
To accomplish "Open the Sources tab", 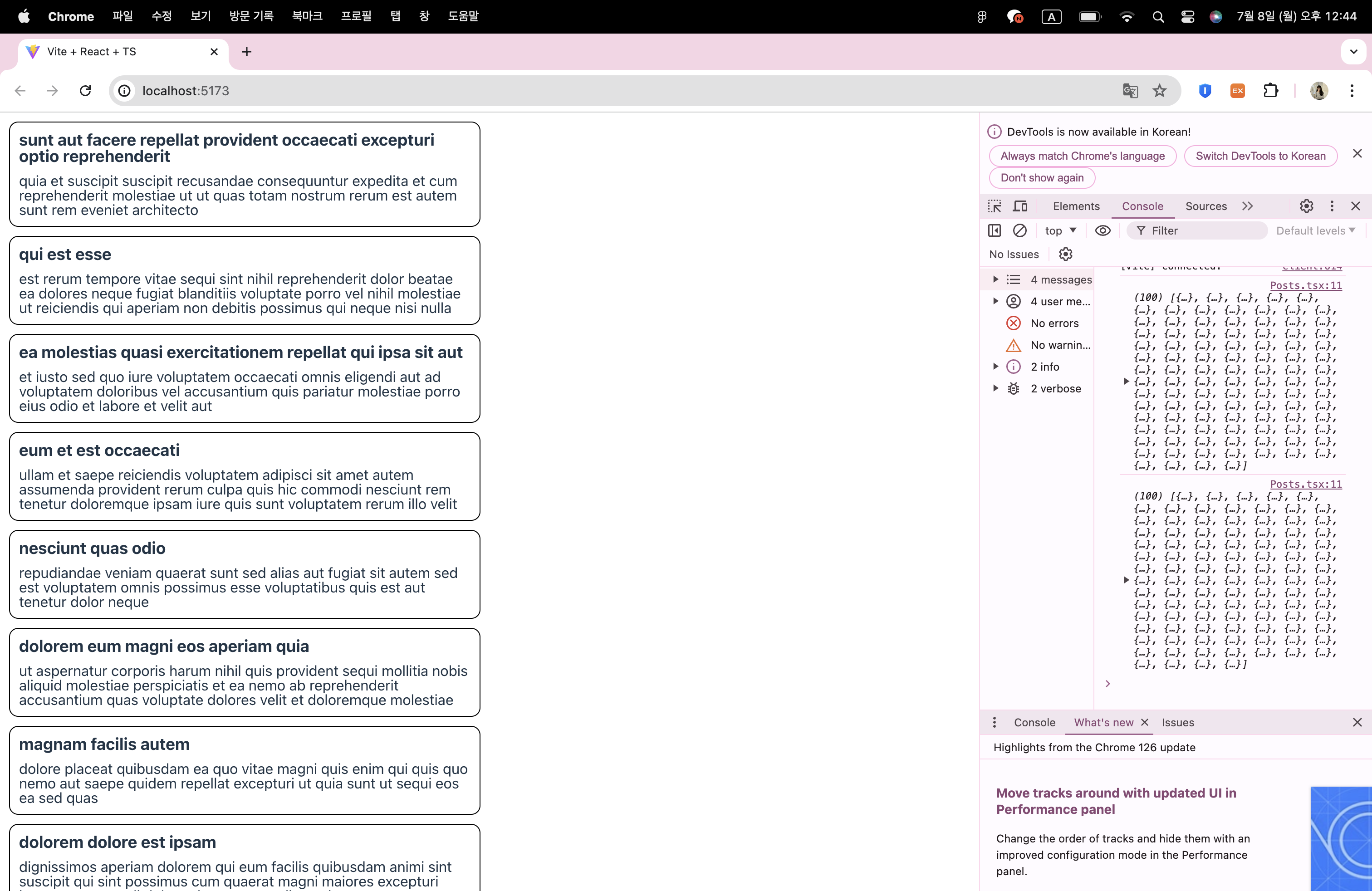I will click(x=1205, y=206).
